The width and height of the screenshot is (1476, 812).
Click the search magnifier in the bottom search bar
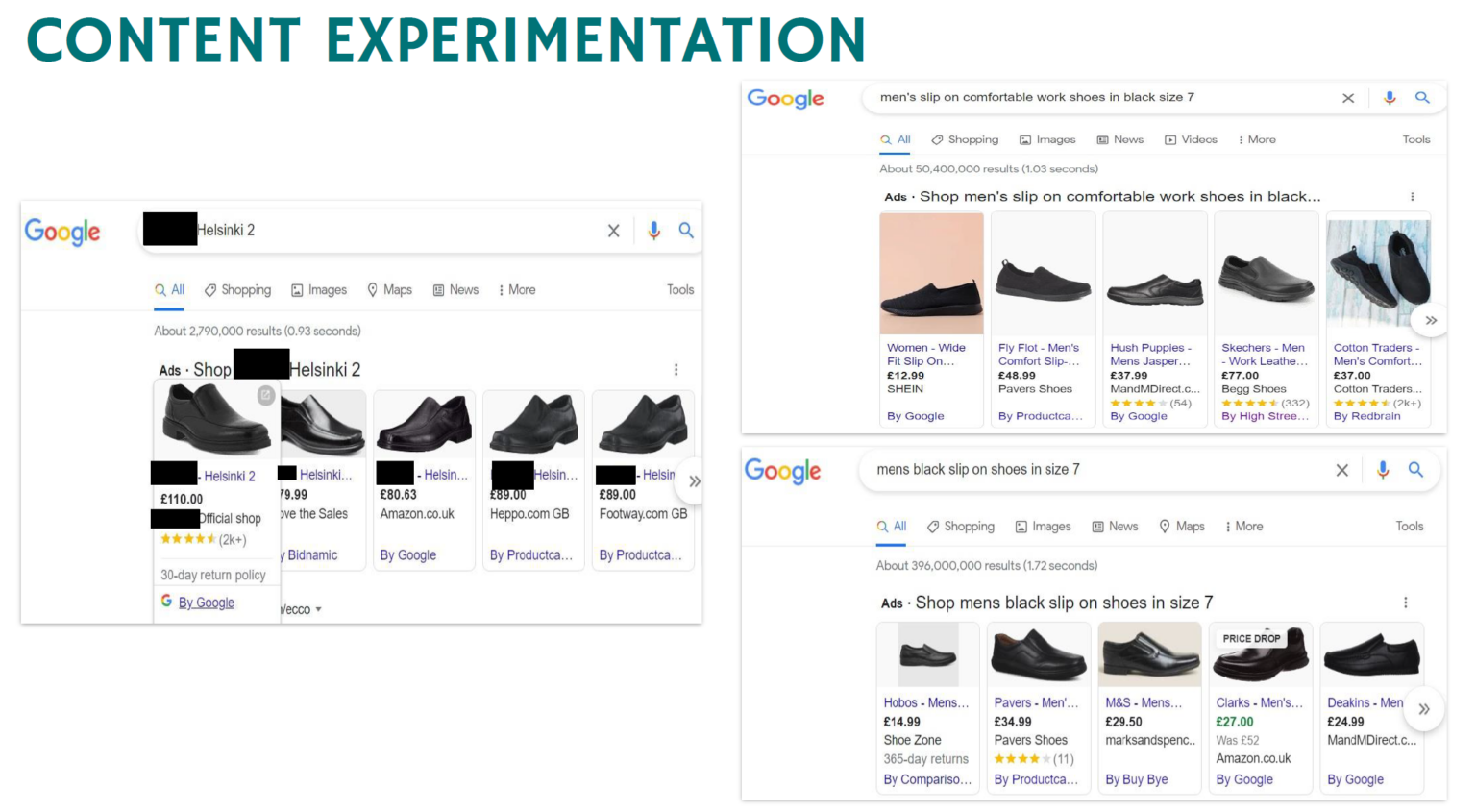(x=1416, y=470)
